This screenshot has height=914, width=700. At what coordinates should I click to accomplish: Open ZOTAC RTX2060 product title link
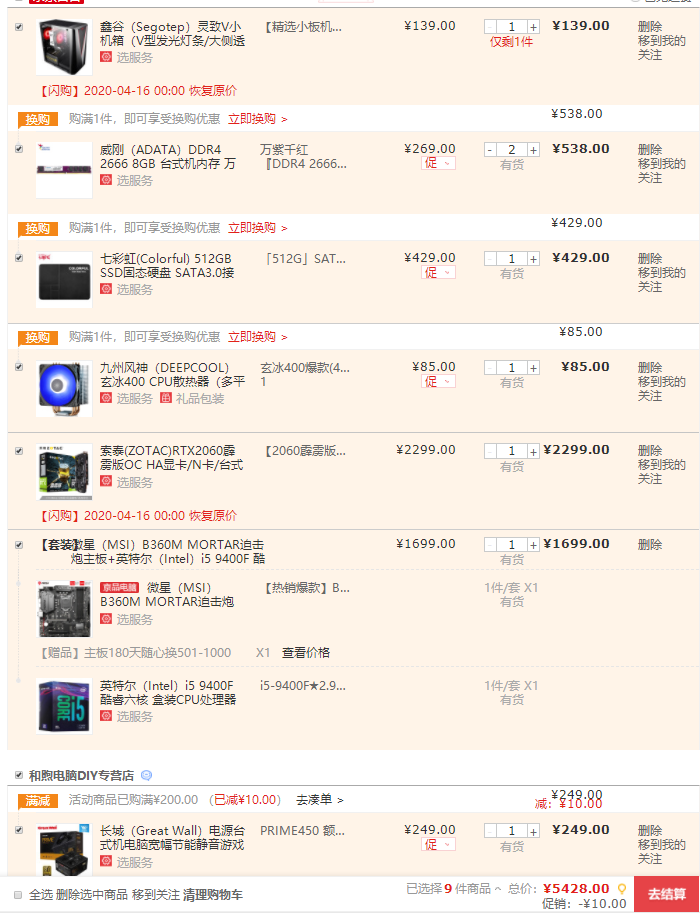(171, 458)
